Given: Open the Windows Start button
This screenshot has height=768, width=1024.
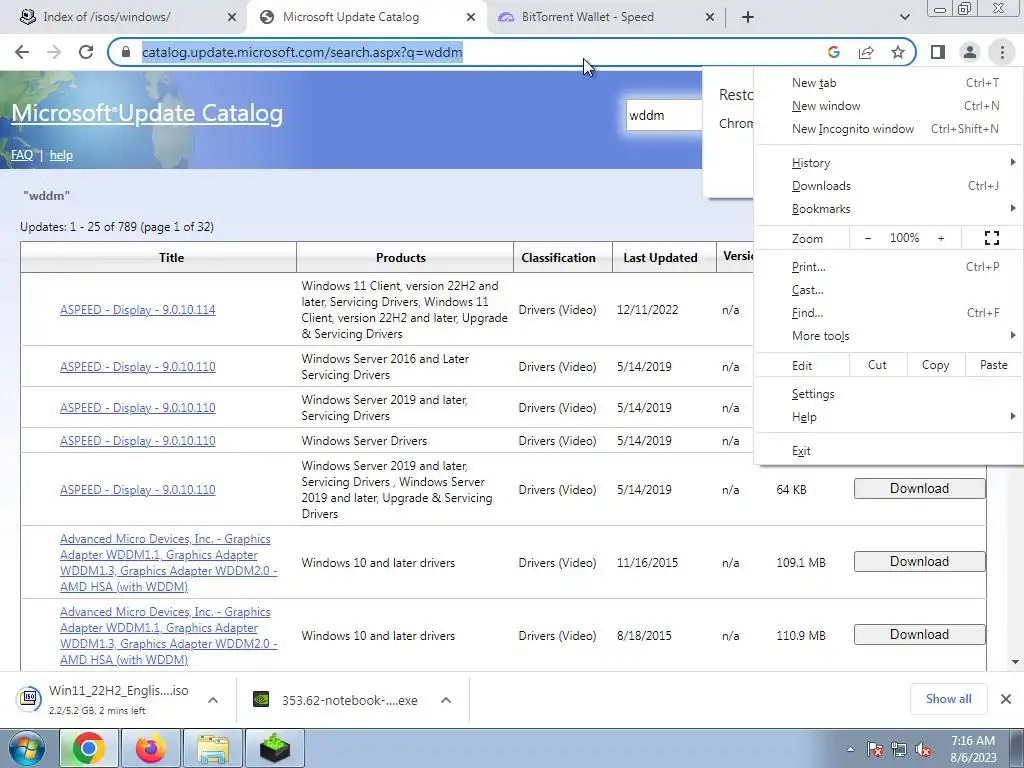Looking at the screenshot, I should tap(27, 749).
